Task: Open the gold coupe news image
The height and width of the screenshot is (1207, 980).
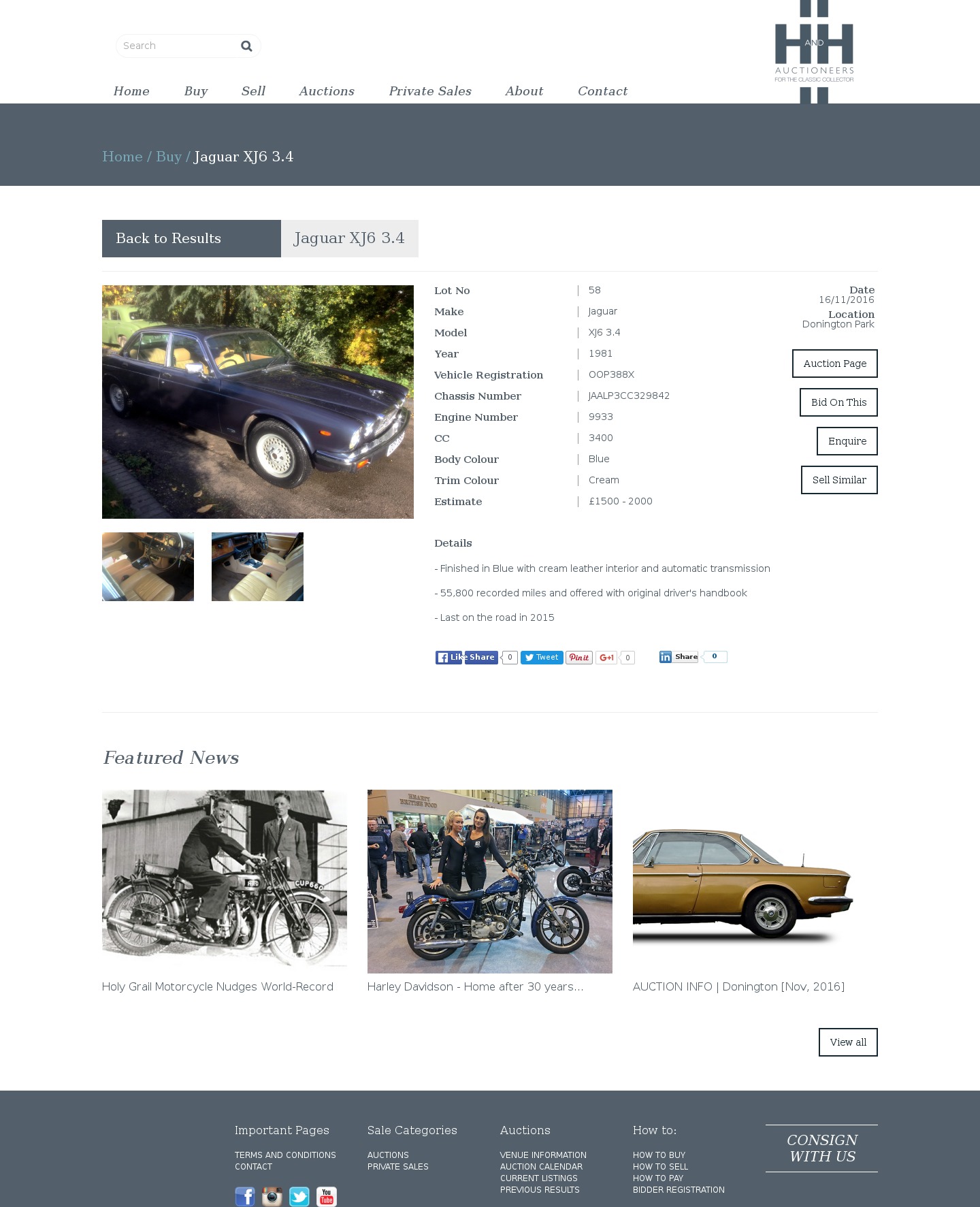Action: click(755, 881)
